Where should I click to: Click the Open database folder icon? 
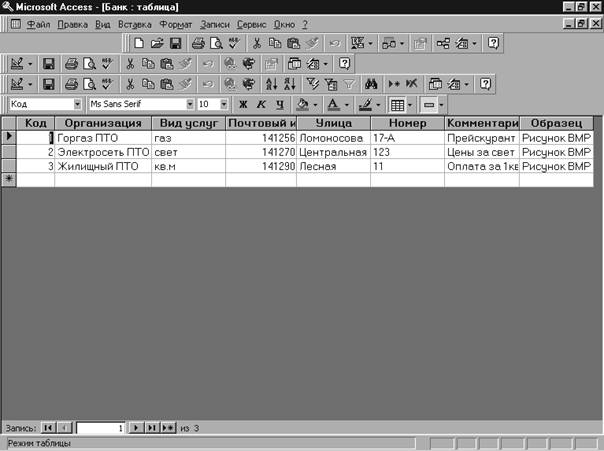pos(157,43)
